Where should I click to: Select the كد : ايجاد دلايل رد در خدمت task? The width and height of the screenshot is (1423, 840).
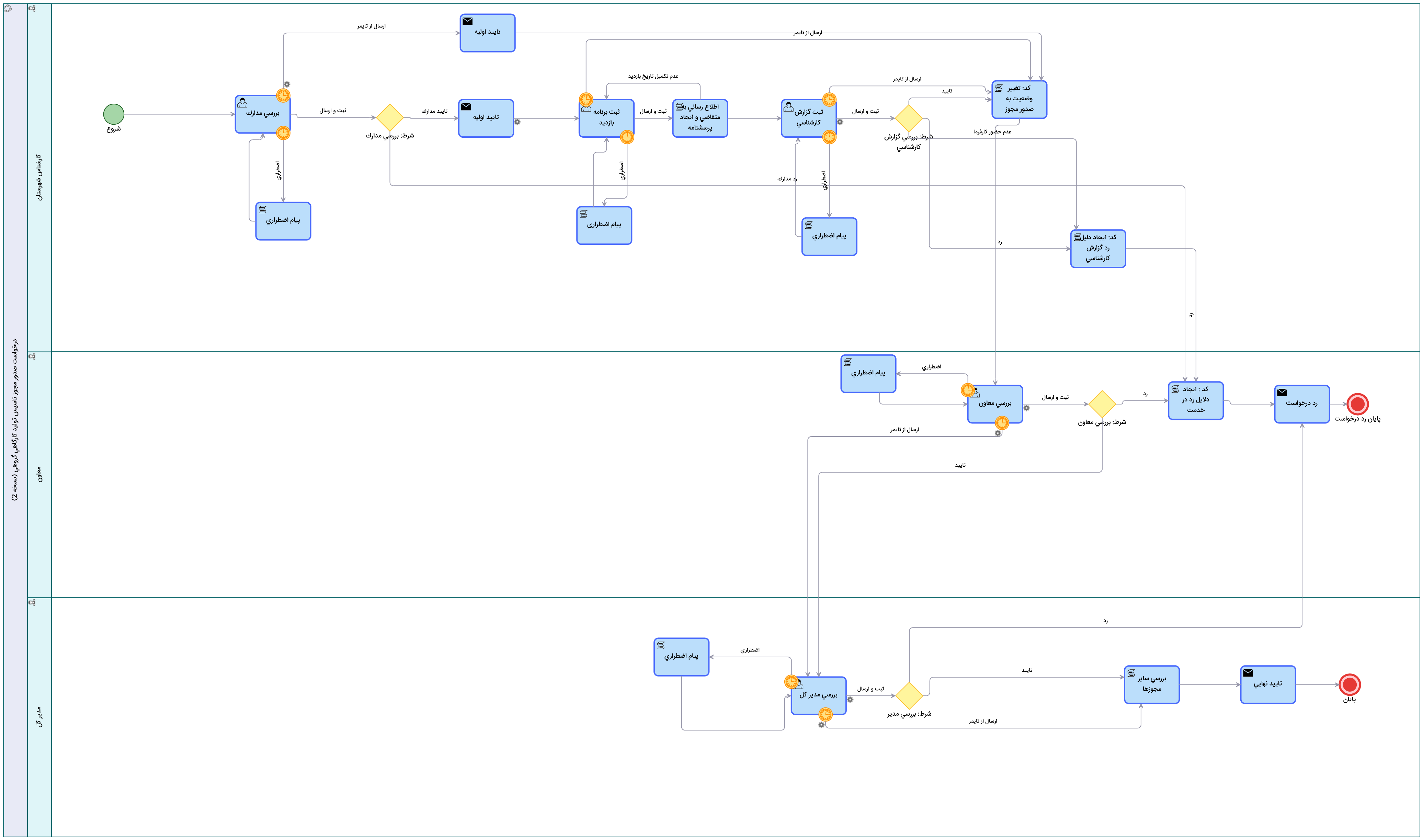tap(1196, 401)
